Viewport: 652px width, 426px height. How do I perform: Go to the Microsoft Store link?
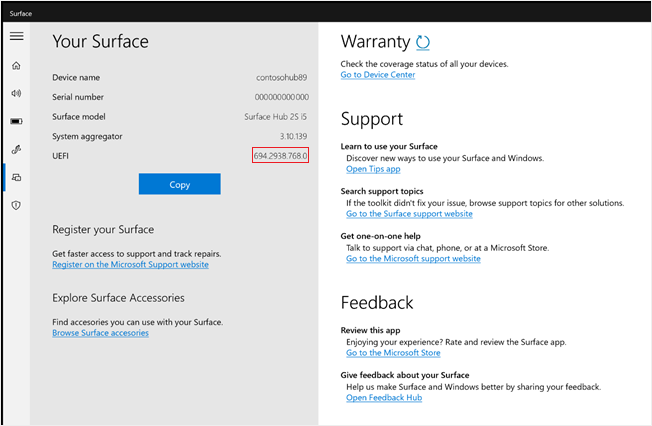coord(393,353)
